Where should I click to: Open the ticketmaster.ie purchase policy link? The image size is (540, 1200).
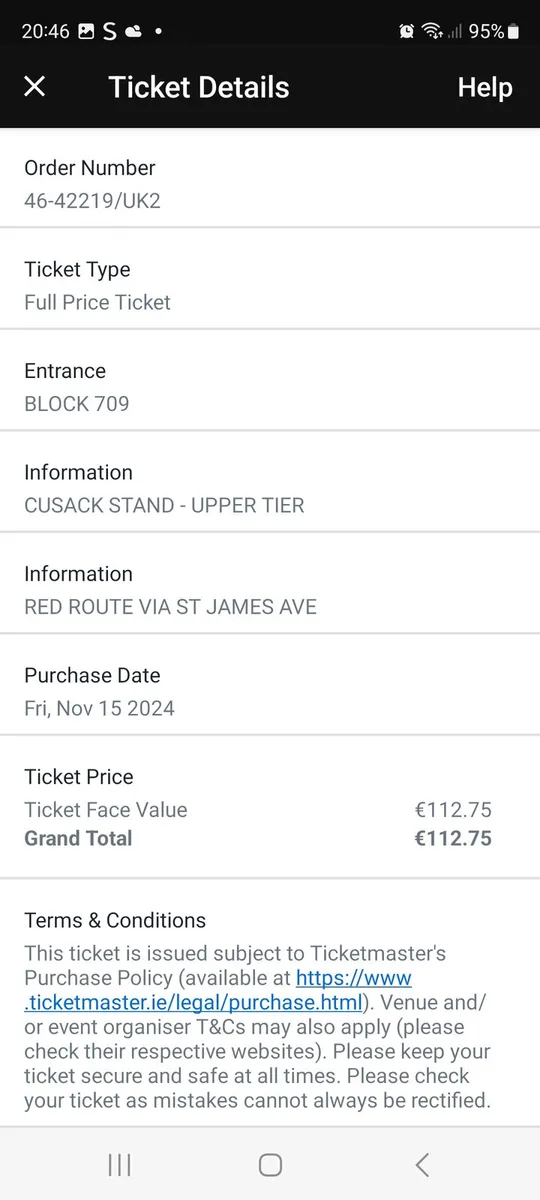click(x=220, y=989)
